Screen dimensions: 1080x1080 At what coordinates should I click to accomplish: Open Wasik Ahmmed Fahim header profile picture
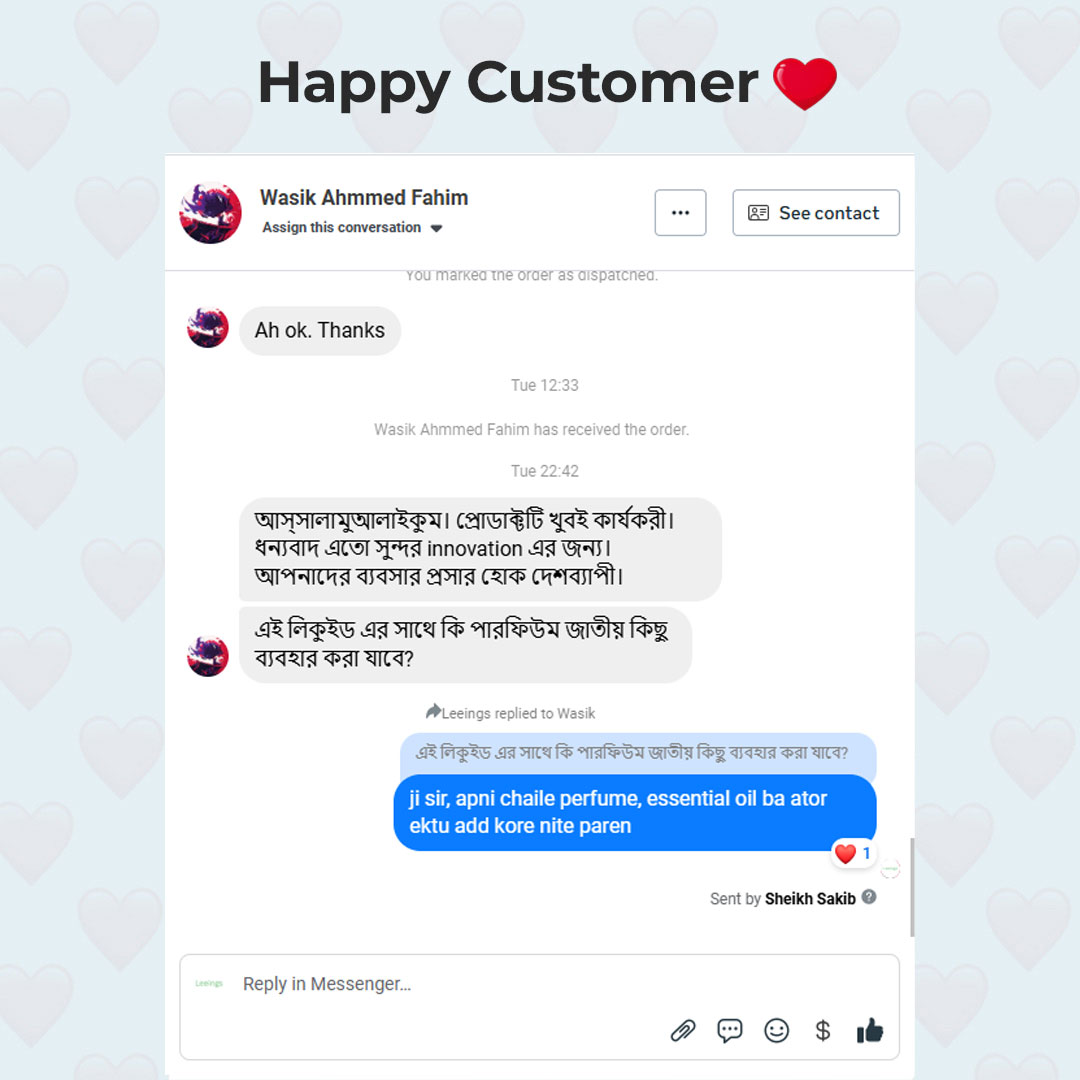[210, 213]
